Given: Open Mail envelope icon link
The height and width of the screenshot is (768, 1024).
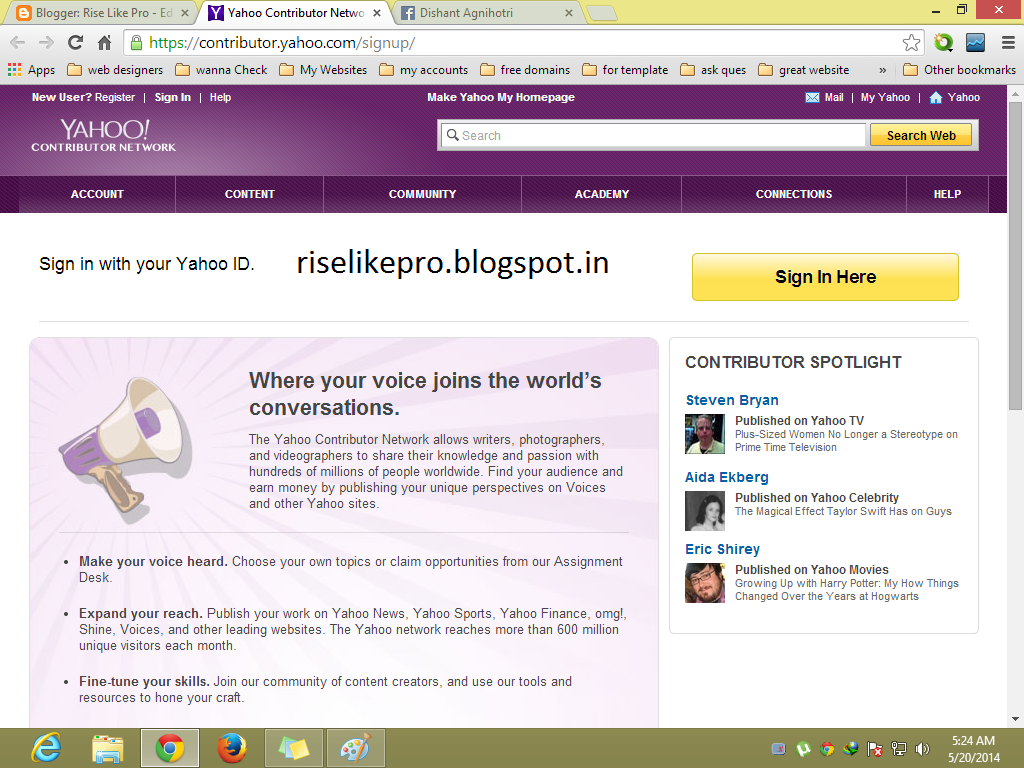Looking at the screenshot, I should 812,97.
